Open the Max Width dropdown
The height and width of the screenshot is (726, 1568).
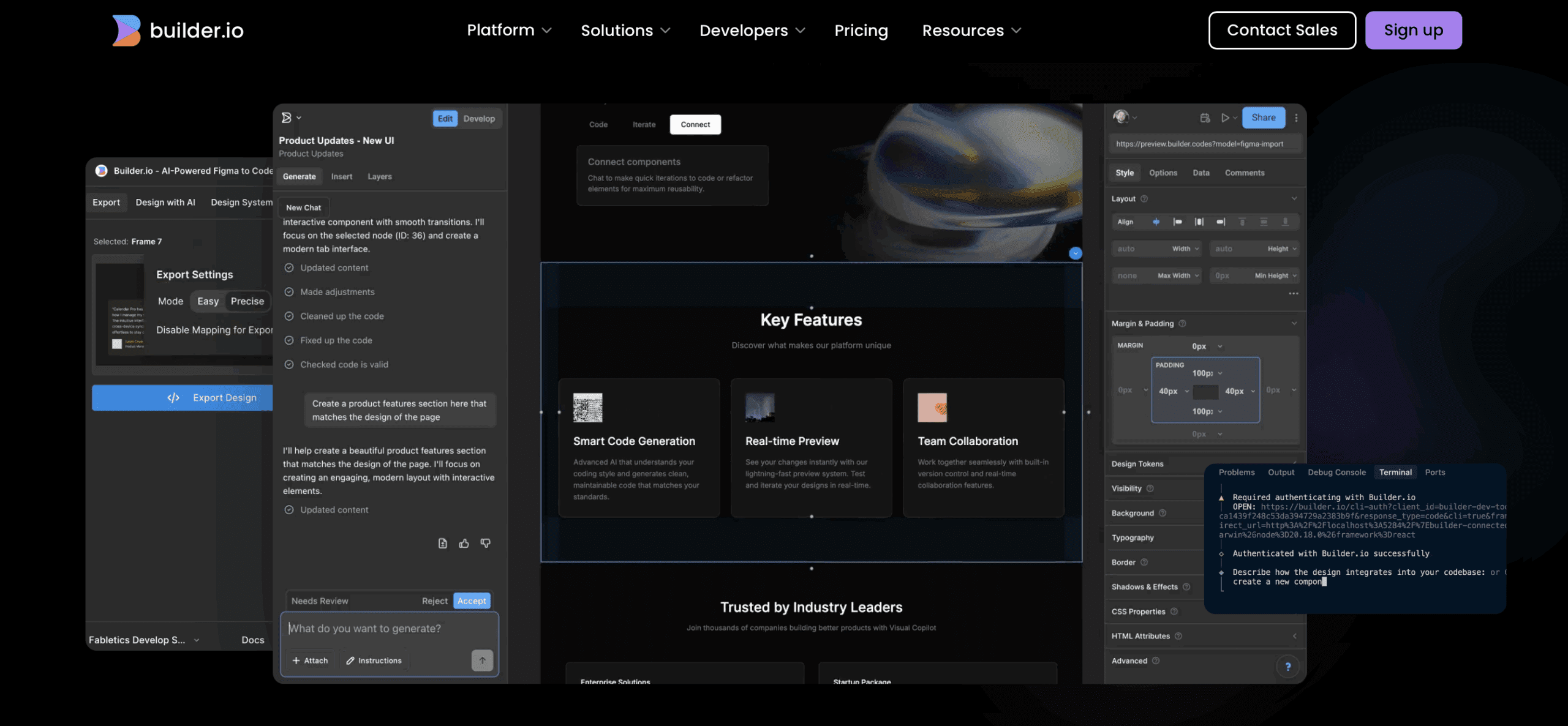pos(1178,276)
